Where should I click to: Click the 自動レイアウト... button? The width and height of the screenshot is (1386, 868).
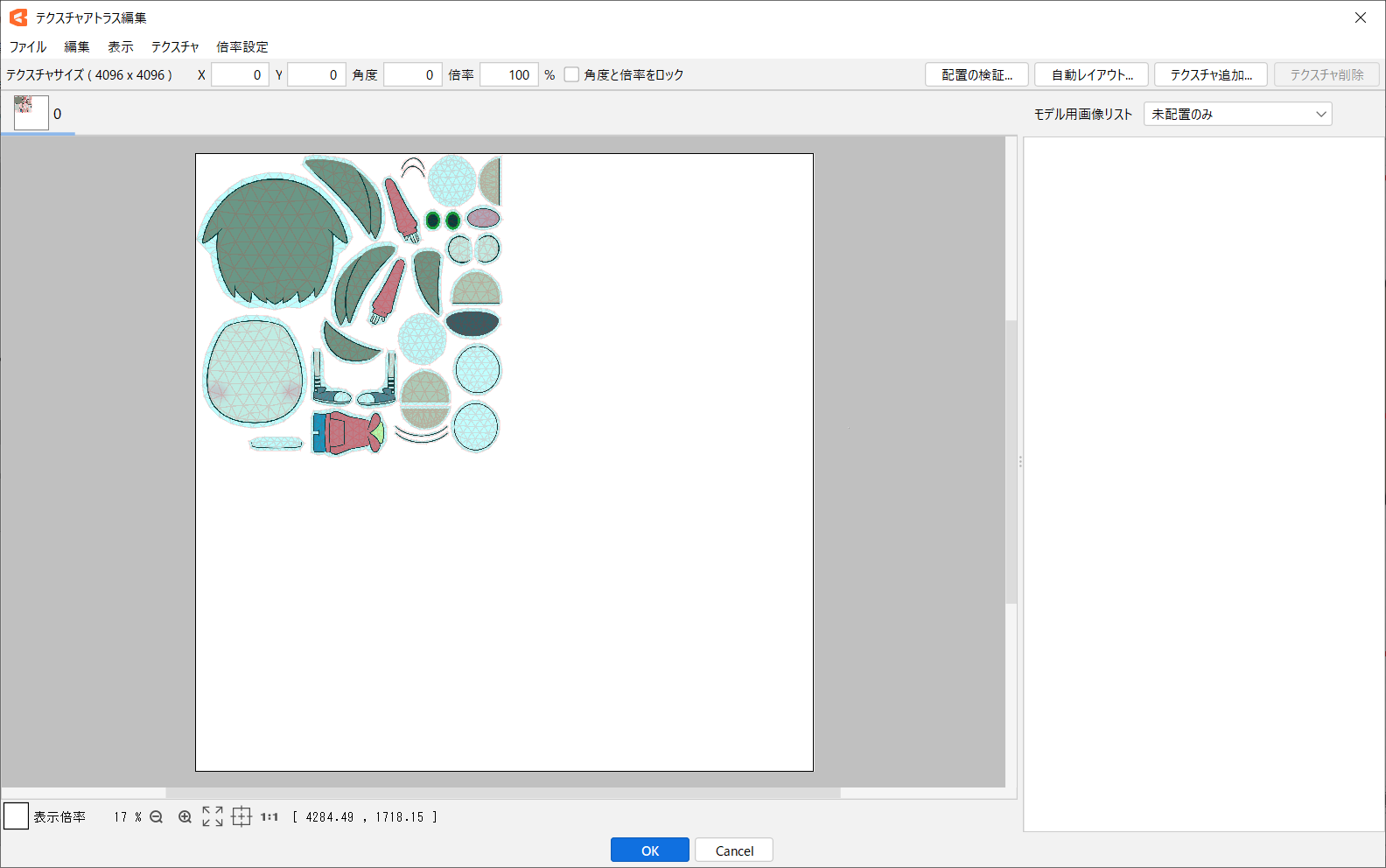pyautogui.click(x=1092, y=75)
